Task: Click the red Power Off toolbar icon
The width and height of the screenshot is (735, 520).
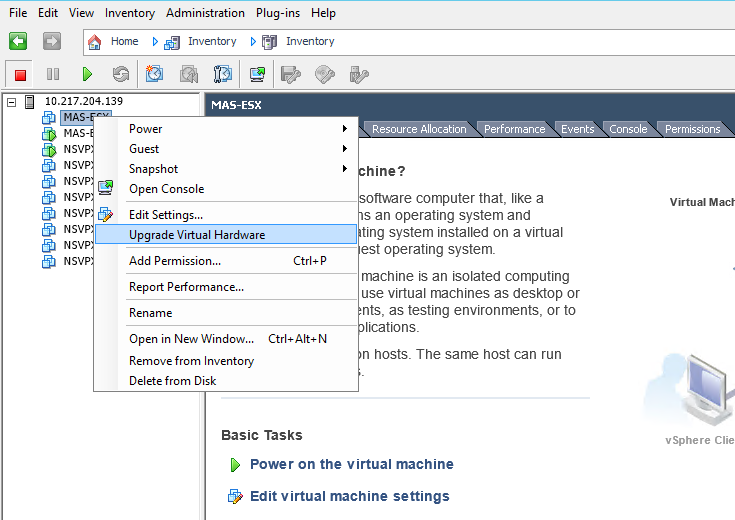Action: 20,75
